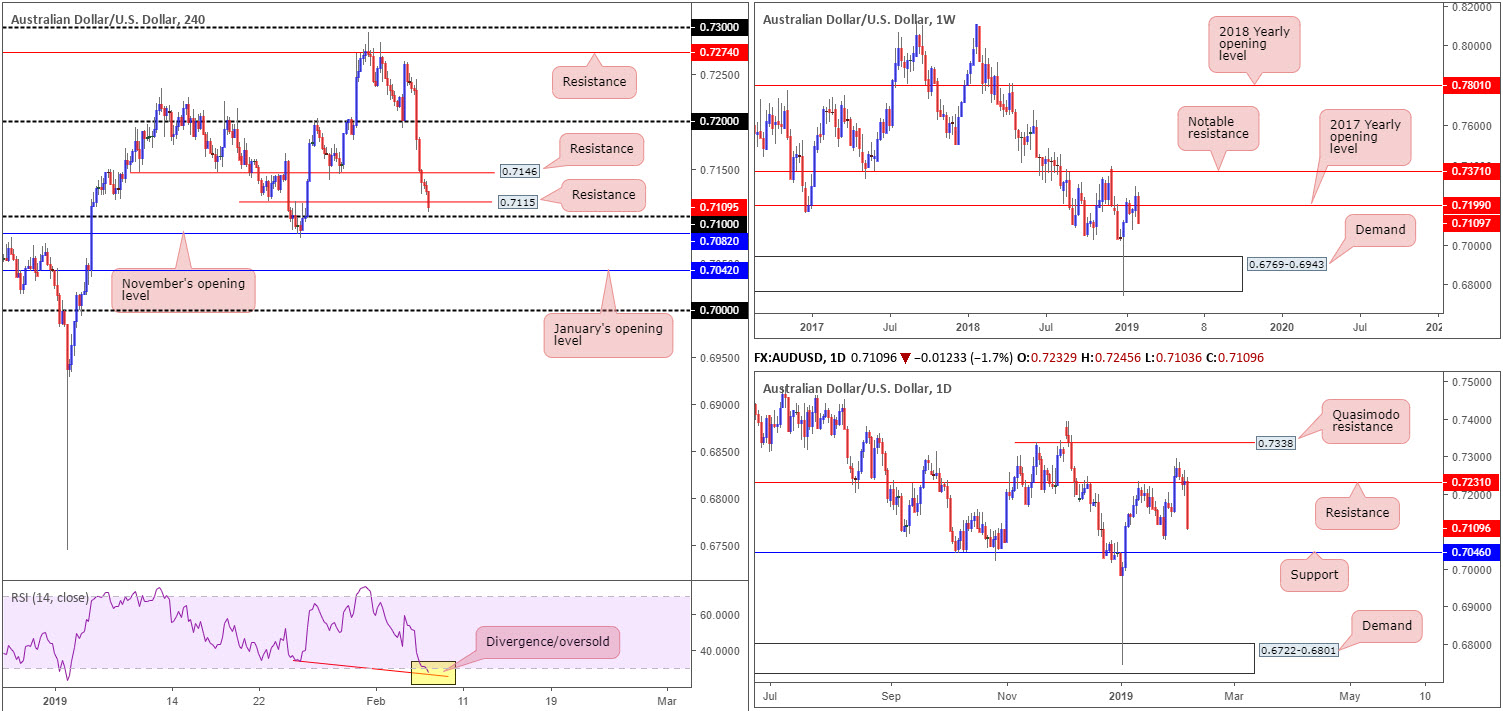The height and width of the screenshot is (711, 1503).
Task: Click the 0.69500 axis label on 240 chart
Action: [x=718, y=358]
